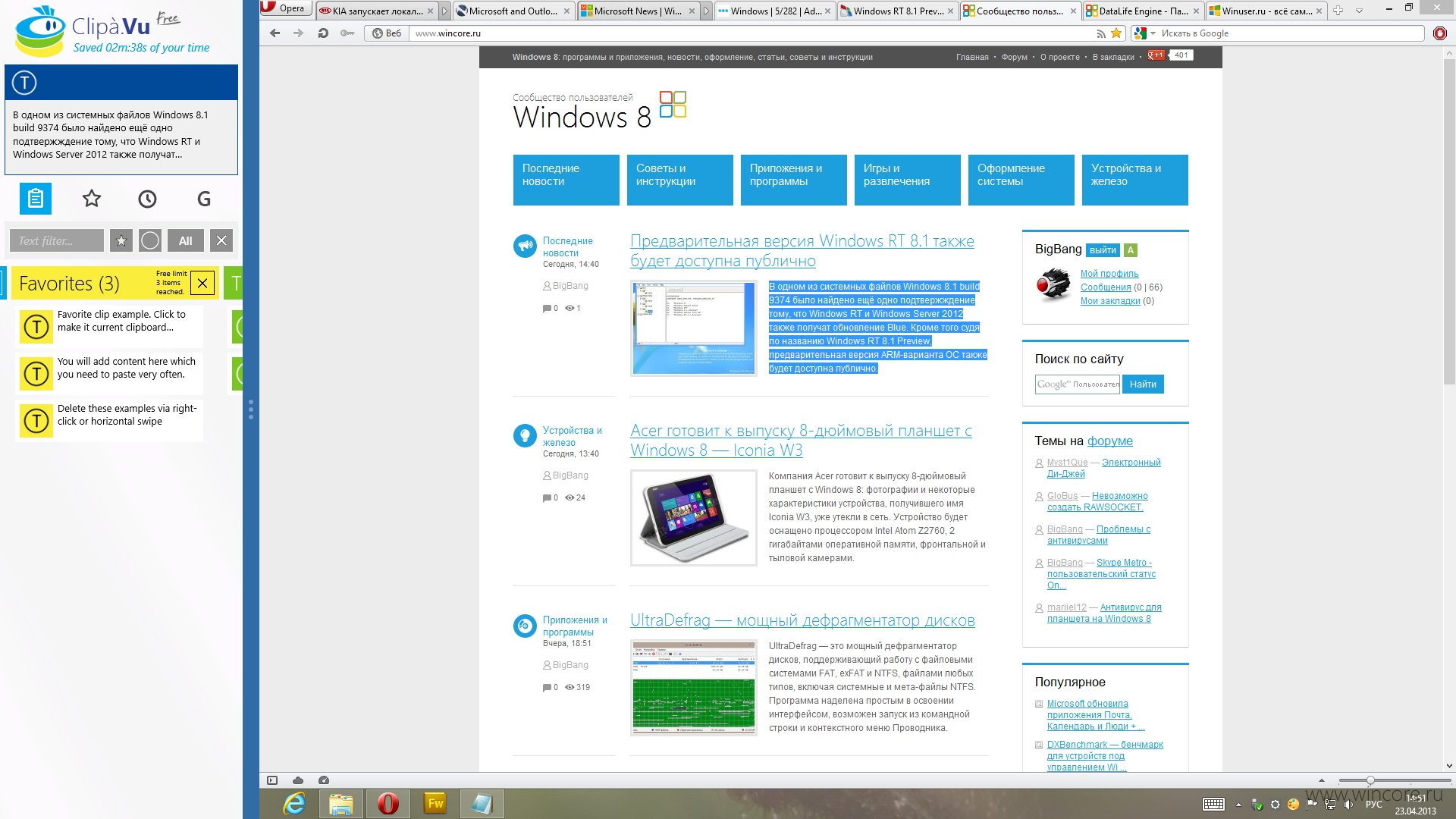Click the megaphone icon for Последние новости

click(525, 246)
